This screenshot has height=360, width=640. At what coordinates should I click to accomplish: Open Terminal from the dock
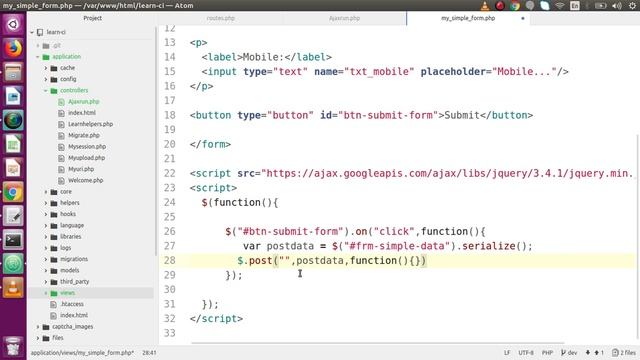pos(13,240)
